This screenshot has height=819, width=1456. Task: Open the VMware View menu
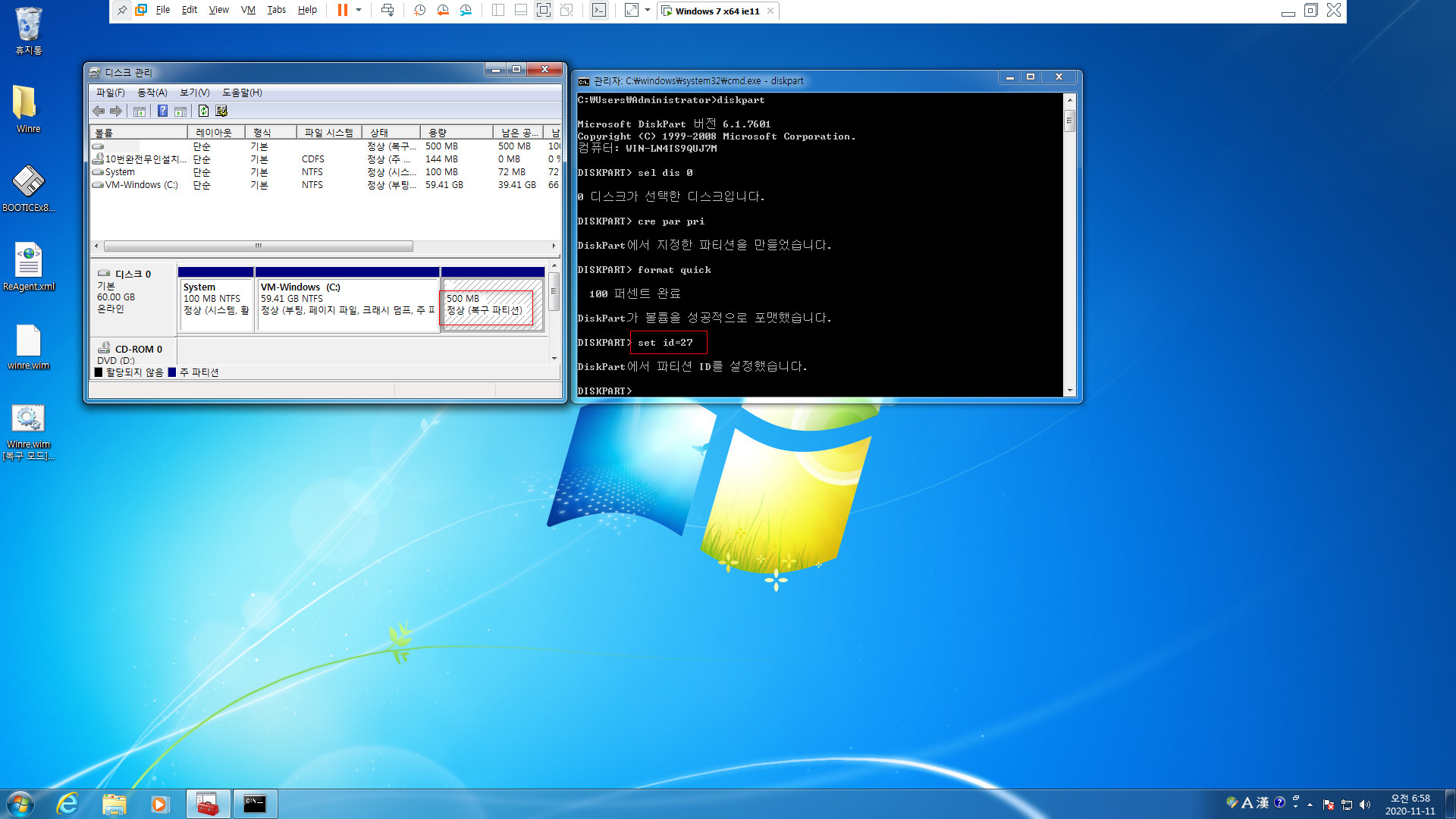(x=219, y=11)
